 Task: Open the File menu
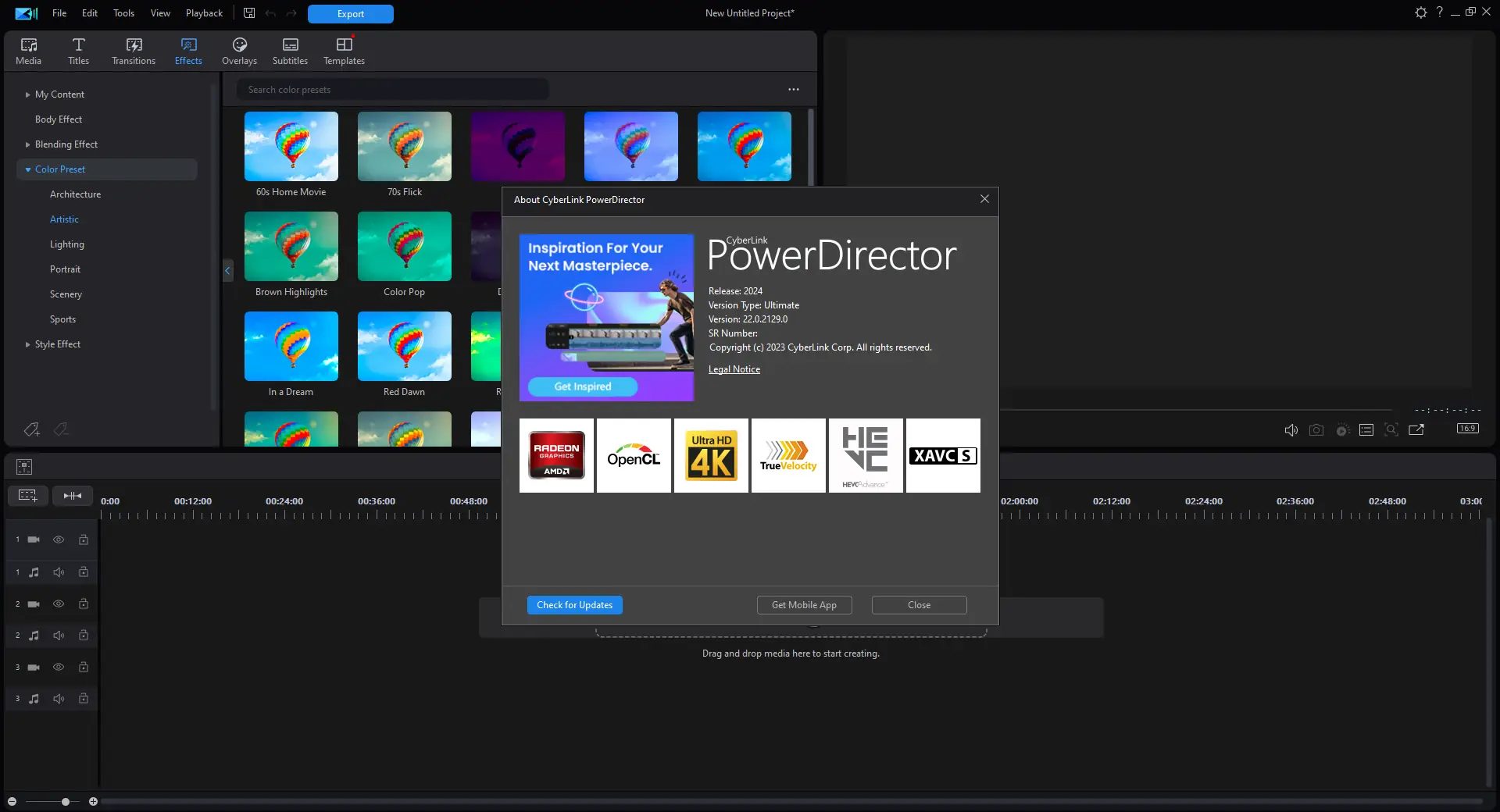(59, 13)
